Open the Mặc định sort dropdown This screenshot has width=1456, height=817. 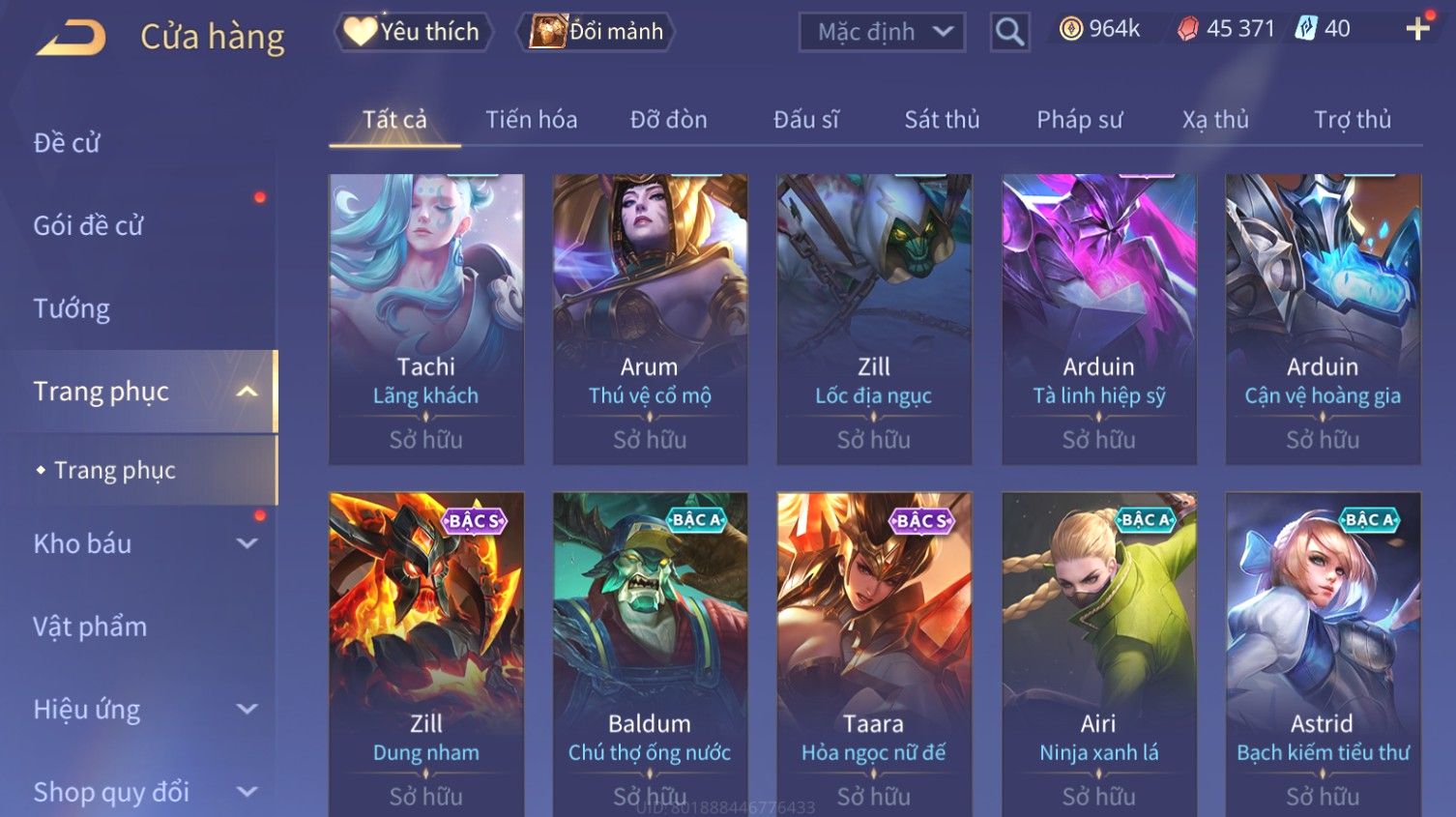click(882, 32)
